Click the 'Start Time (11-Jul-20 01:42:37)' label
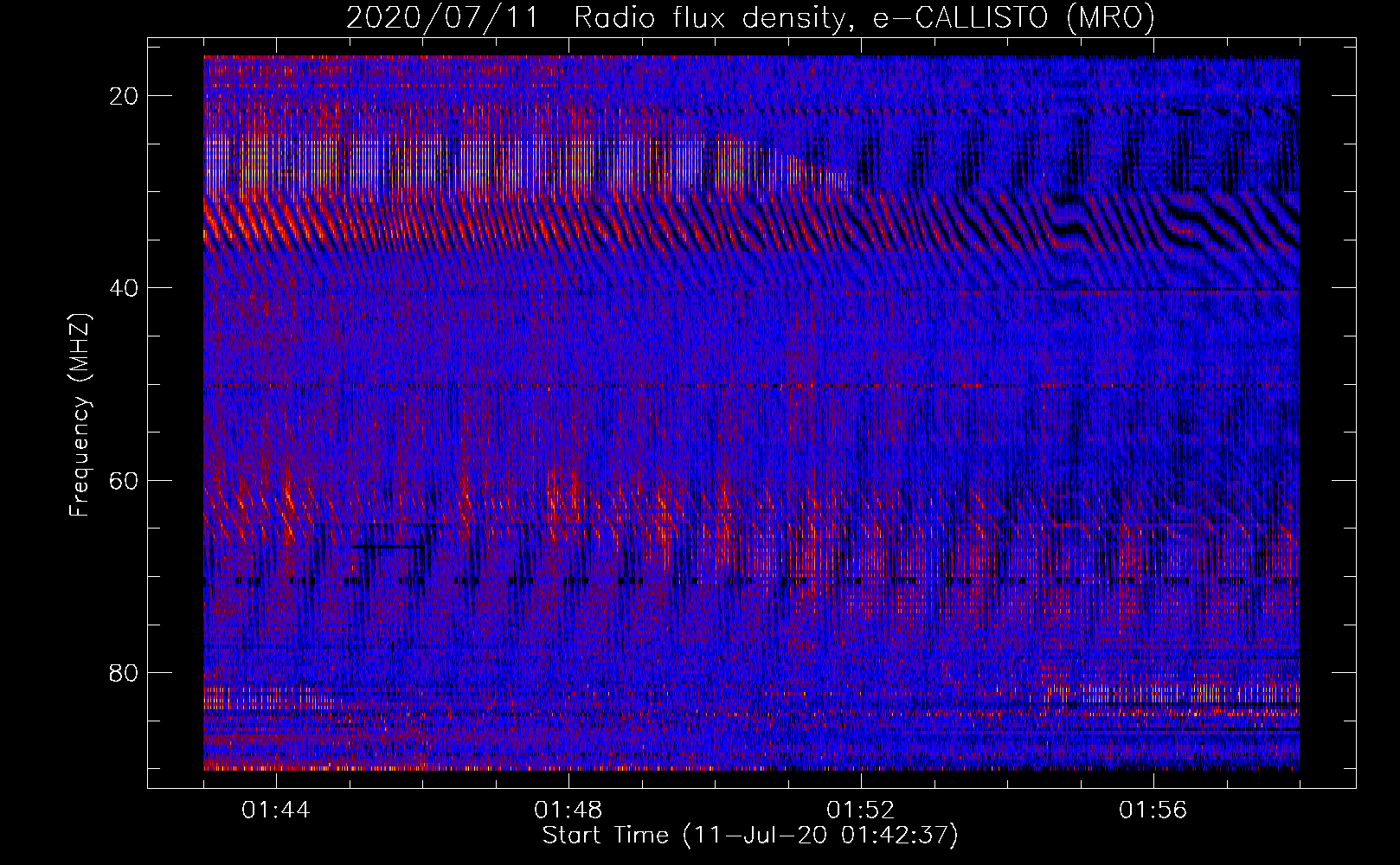The height and width of the screenshot is (865, 1400). [x=750, y=836]
